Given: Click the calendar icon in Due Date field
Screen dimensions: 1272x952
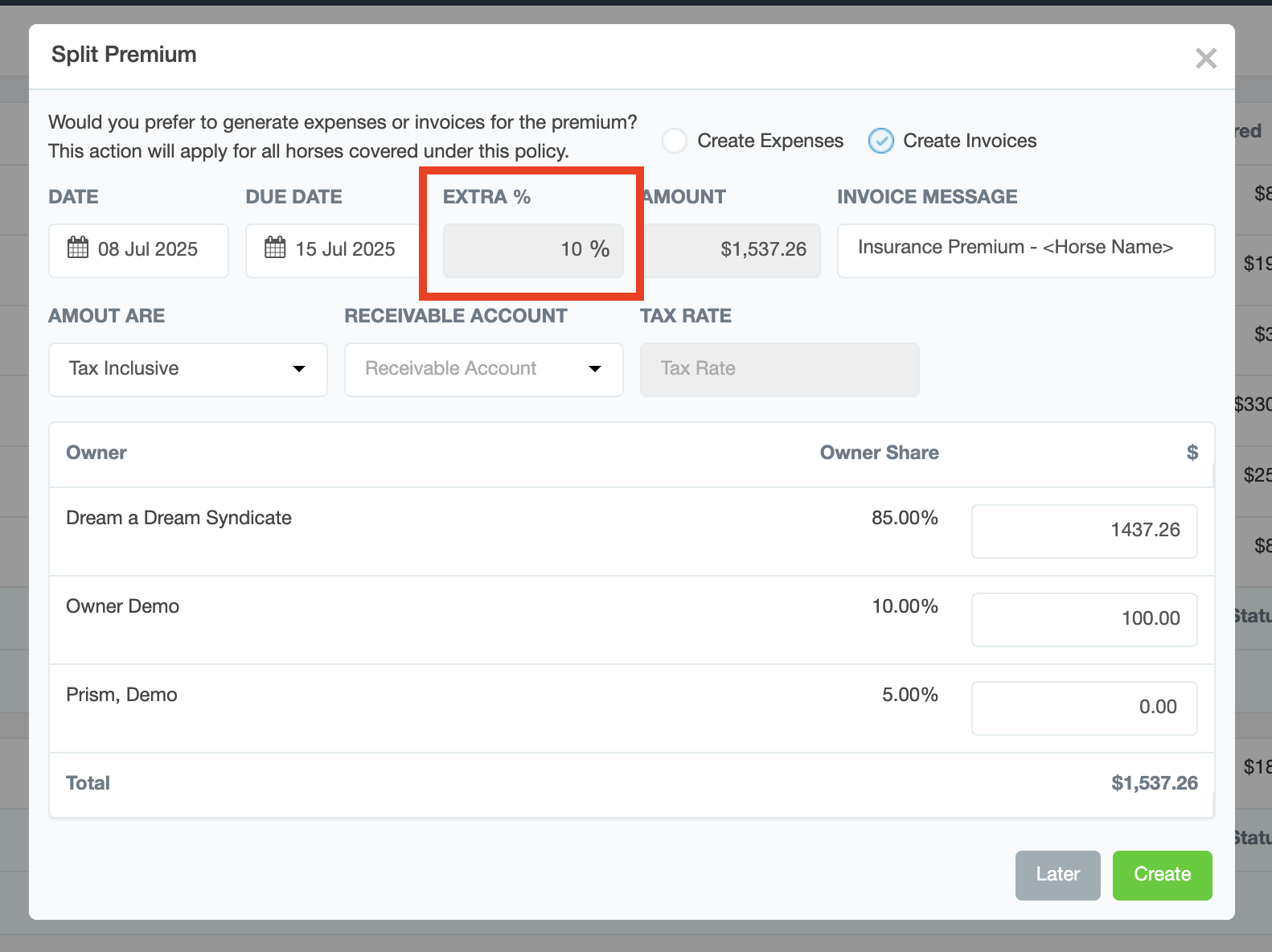Looking at the screenshot, I should point(275,248).
